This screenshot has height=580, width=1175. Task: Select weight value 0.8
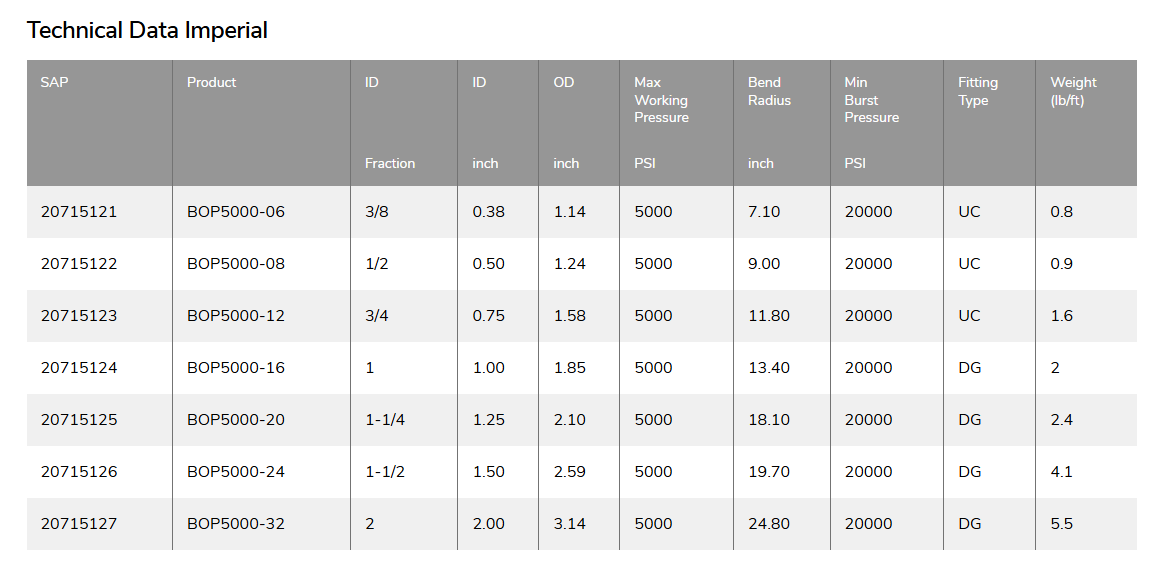coord(1062,212)
